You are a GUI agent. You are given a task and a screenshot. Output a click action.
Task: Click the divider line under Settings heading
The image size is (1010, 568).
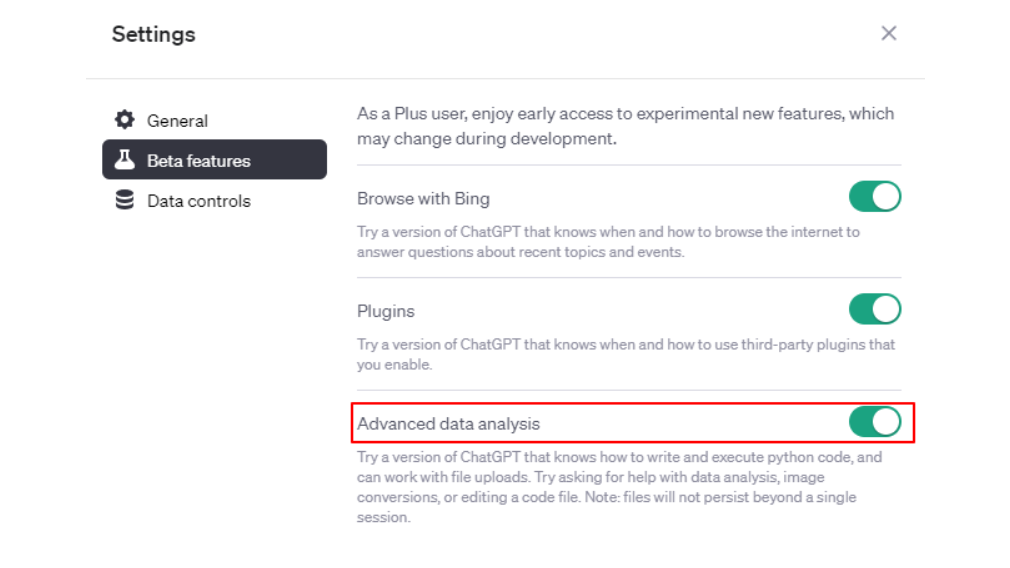pos(505,79)
